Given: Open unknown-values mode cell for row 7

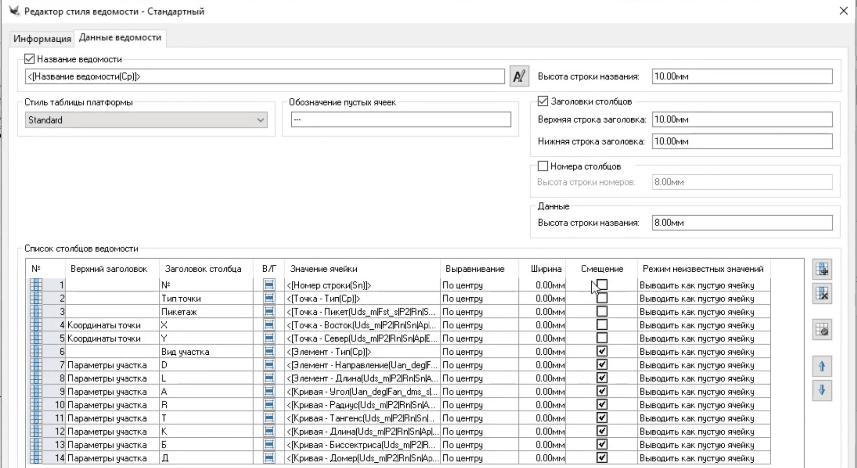Looking at the screenshot, I should (705, 365).
